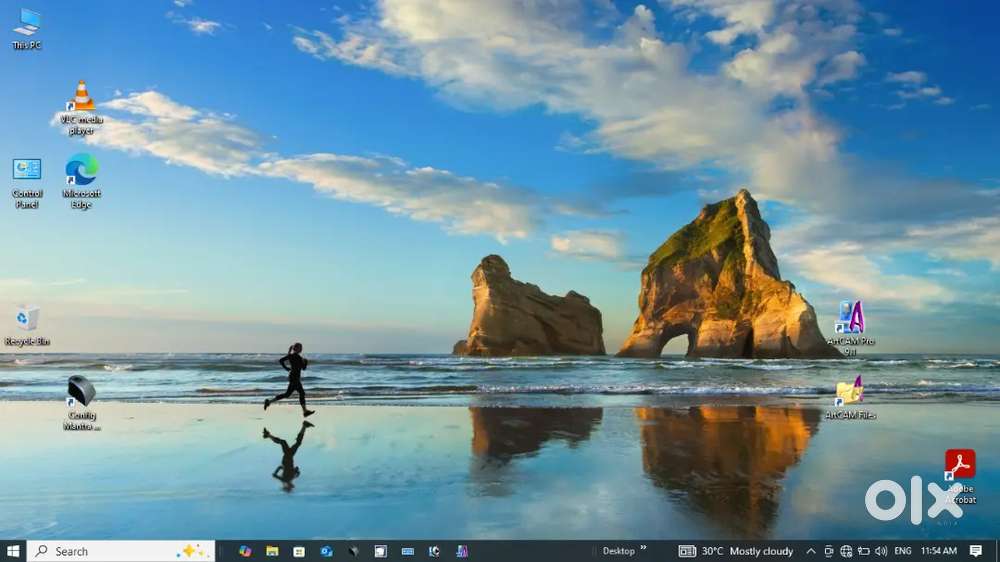Image resolution: width=1000 pixels, height=562 pixels.
Task: Expand the Desktop toolbar chevron
Action: tap(643, 548)
